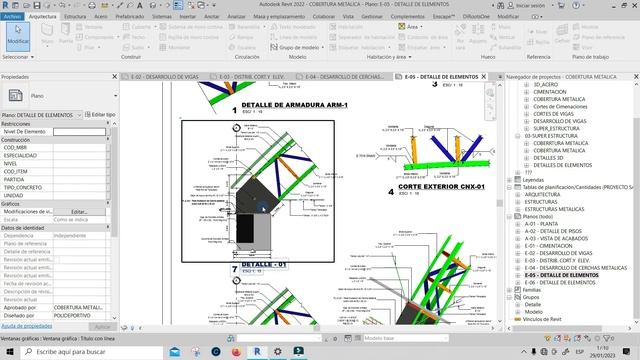
Task: Open the Revit application menu logo
Action: [5, 5]
